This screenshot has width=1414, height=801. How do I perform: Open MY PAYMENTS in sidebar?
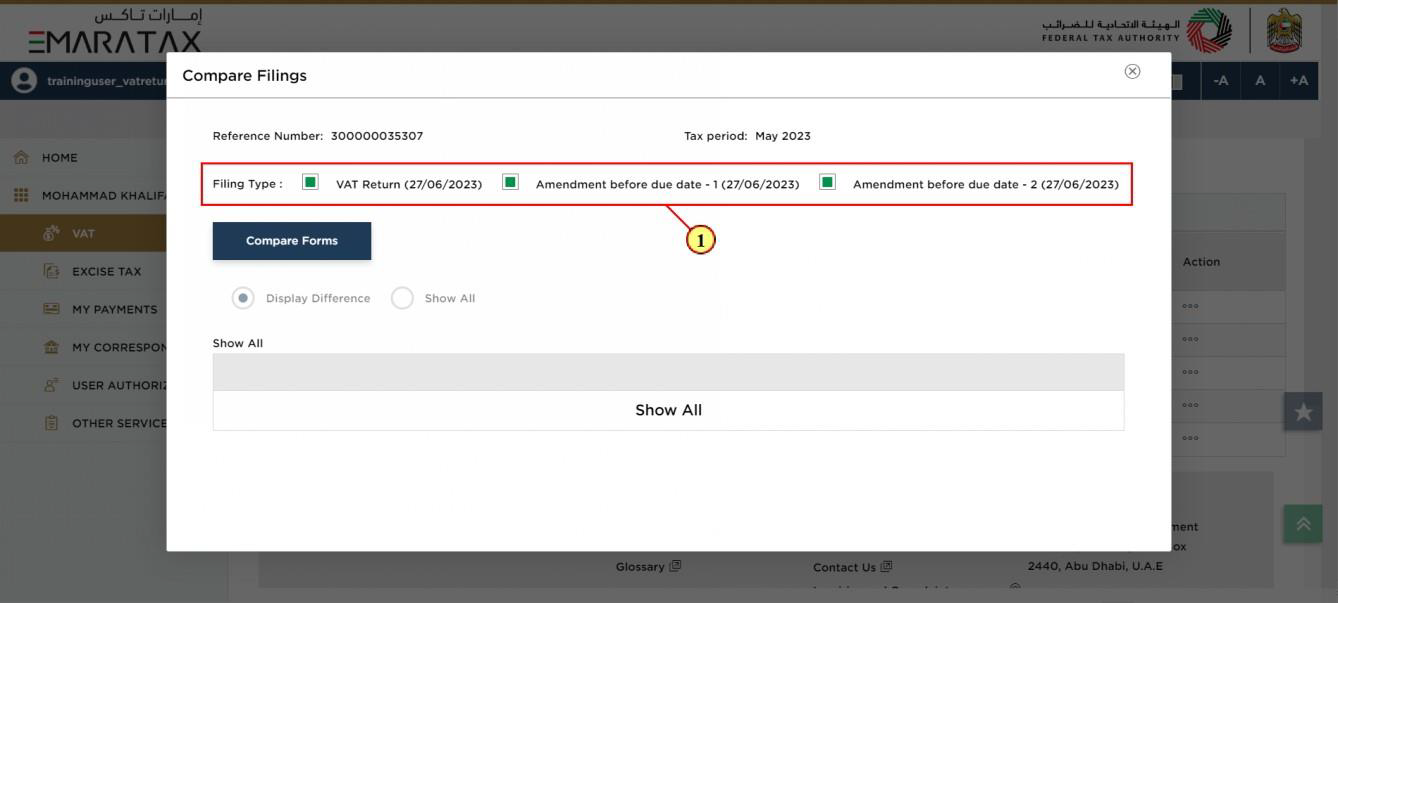pos(114,309)
